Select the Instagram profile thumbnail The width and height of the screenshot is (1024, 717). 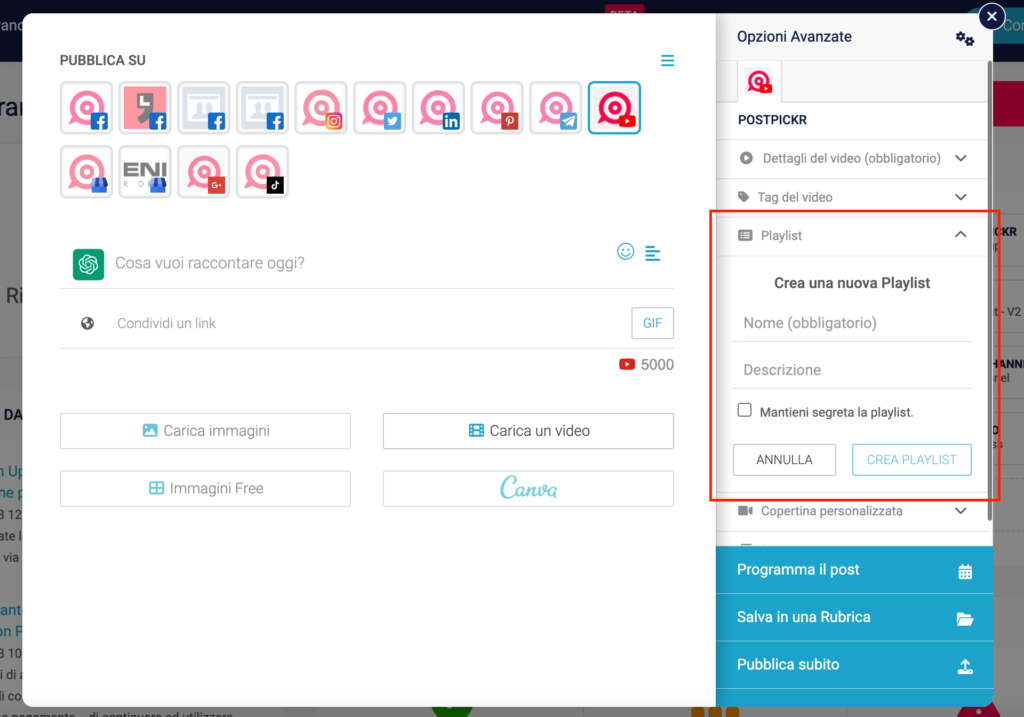tap(322, 108)
